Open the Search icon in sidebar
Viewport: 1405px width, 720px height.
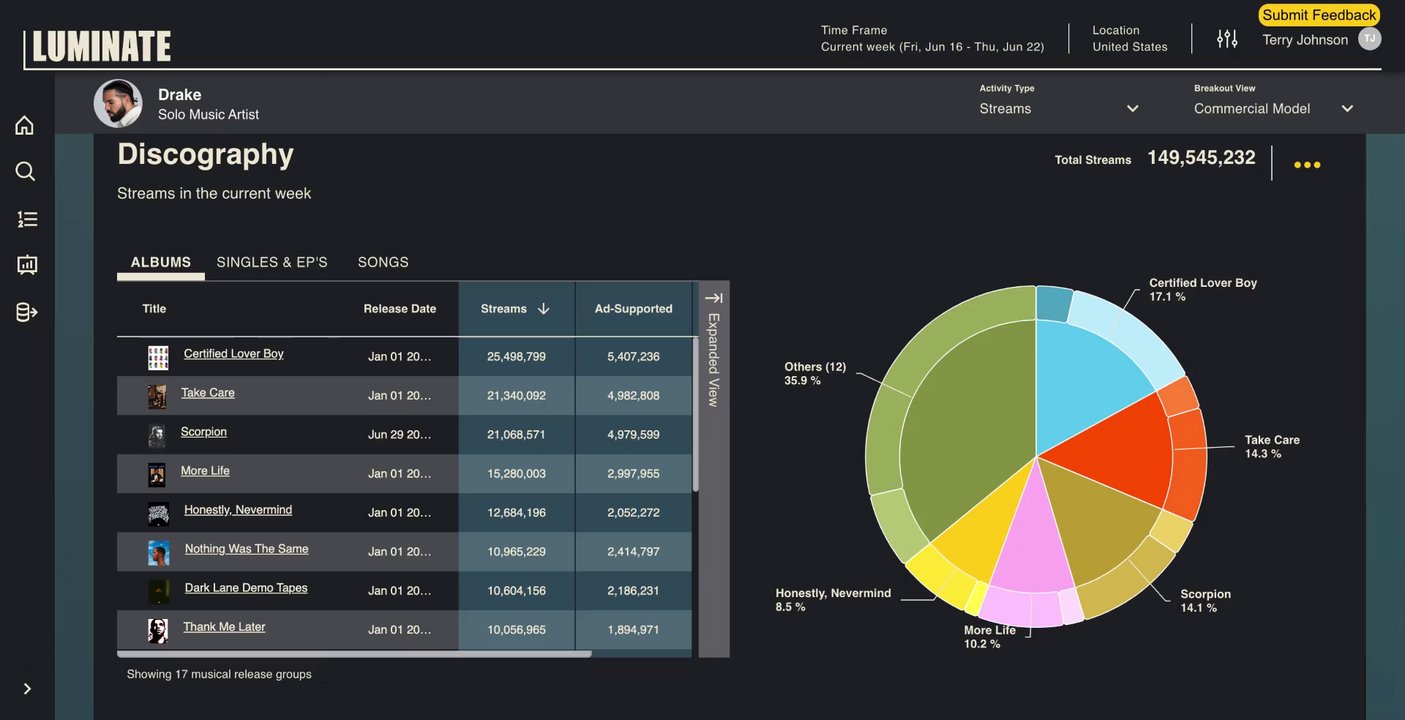click(x=25, y=171)
